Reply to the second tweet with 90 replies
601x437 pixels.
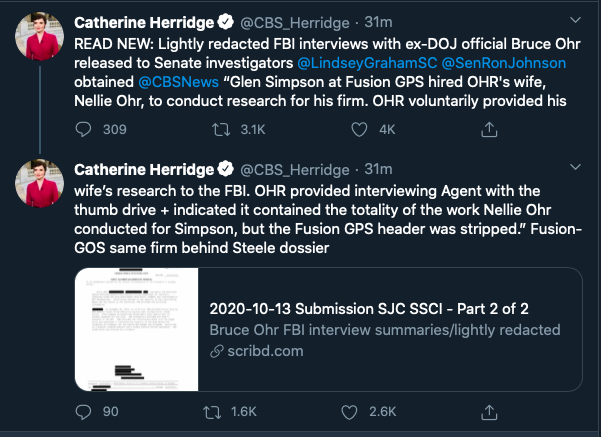[85, 411]
